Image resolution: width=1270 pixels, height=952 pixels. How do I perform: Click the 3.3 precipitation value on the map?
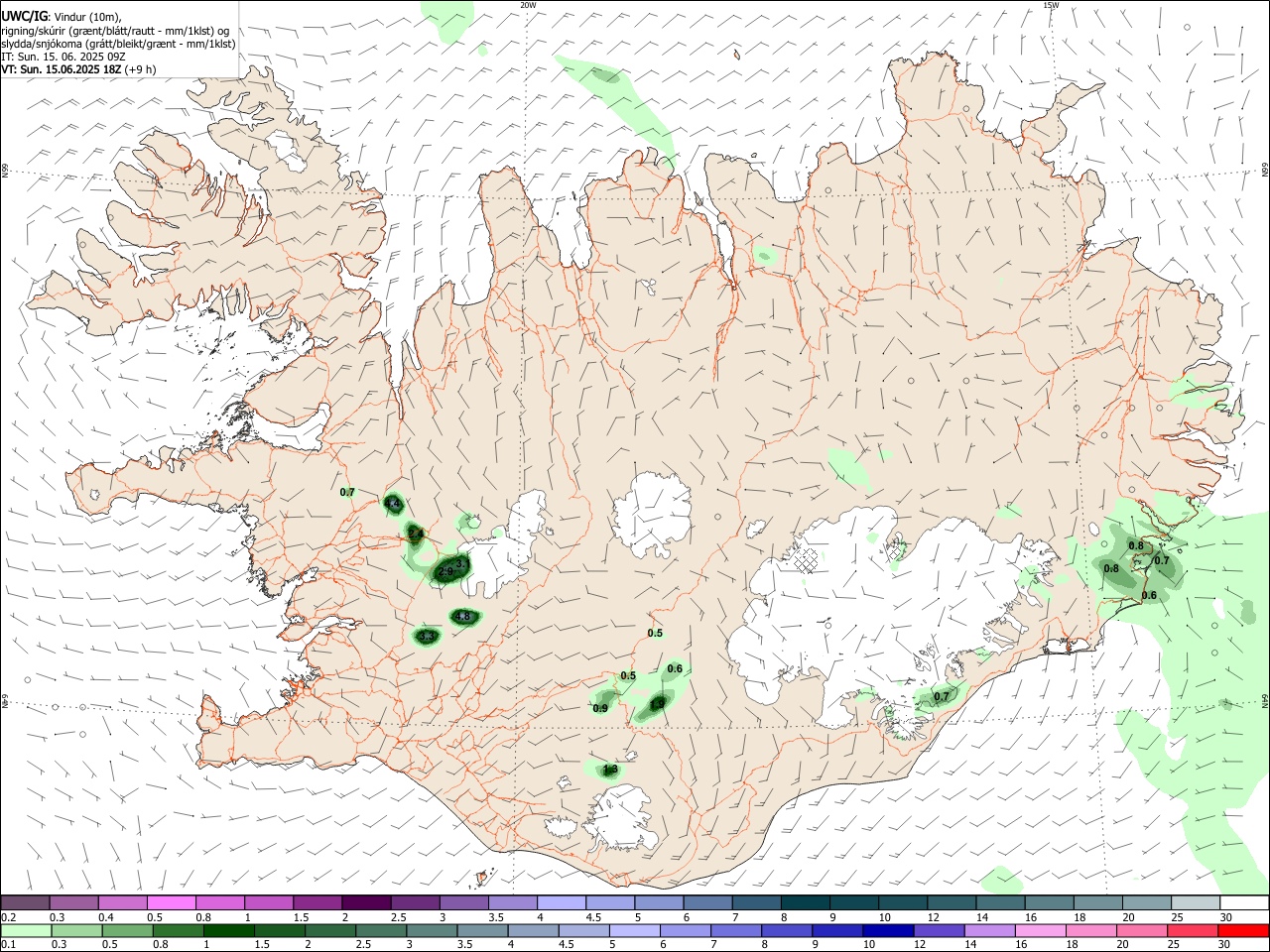coord(427,636)
